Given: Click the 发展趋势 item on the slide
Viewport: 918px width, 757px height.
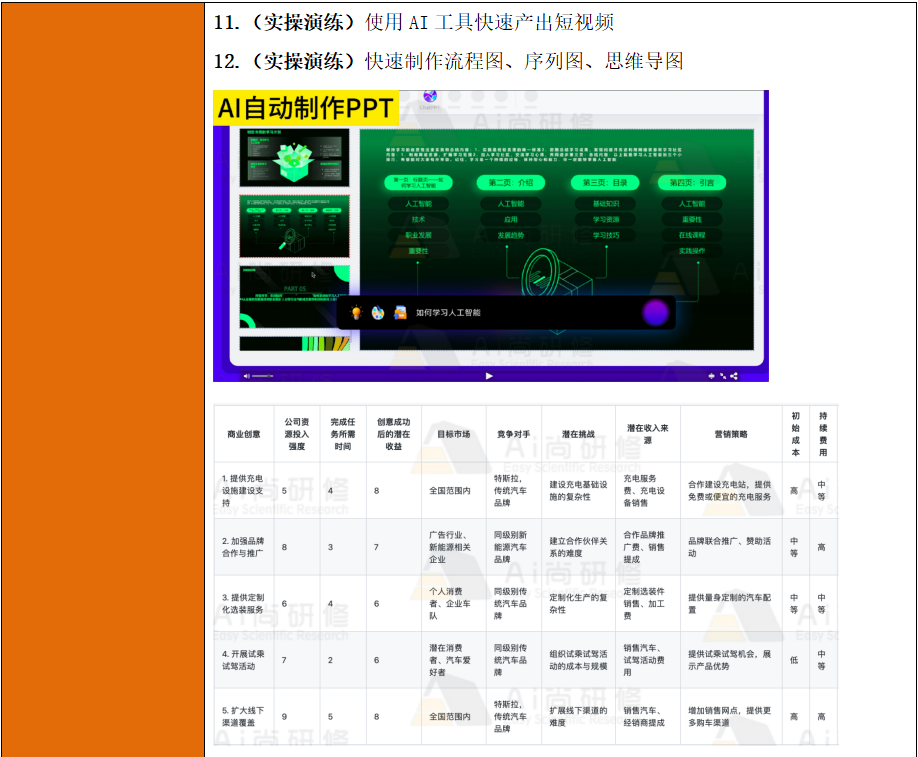Looking at the screenshot, I should tap(511, 235).
